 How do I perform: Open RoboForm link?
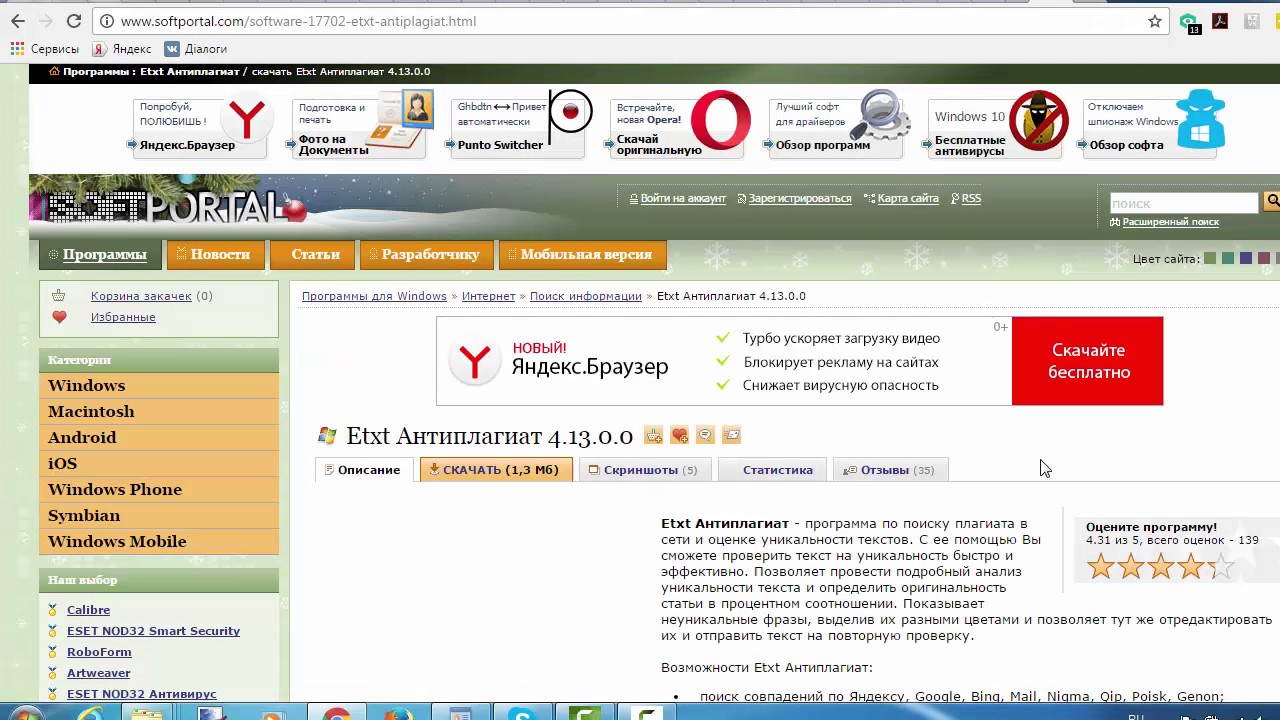pyautogui.click(x=99, y=652)
